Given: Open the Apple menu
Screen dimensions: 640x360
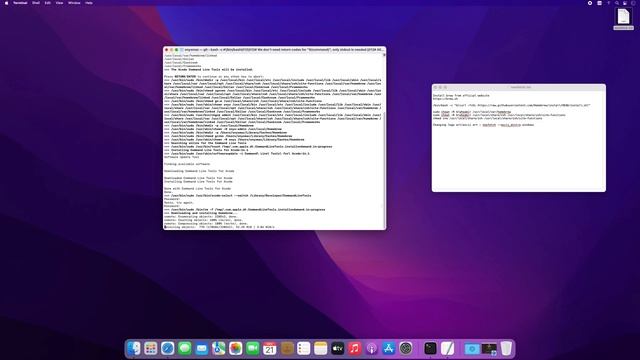Looking at the screenshot, I should [6, 3].
